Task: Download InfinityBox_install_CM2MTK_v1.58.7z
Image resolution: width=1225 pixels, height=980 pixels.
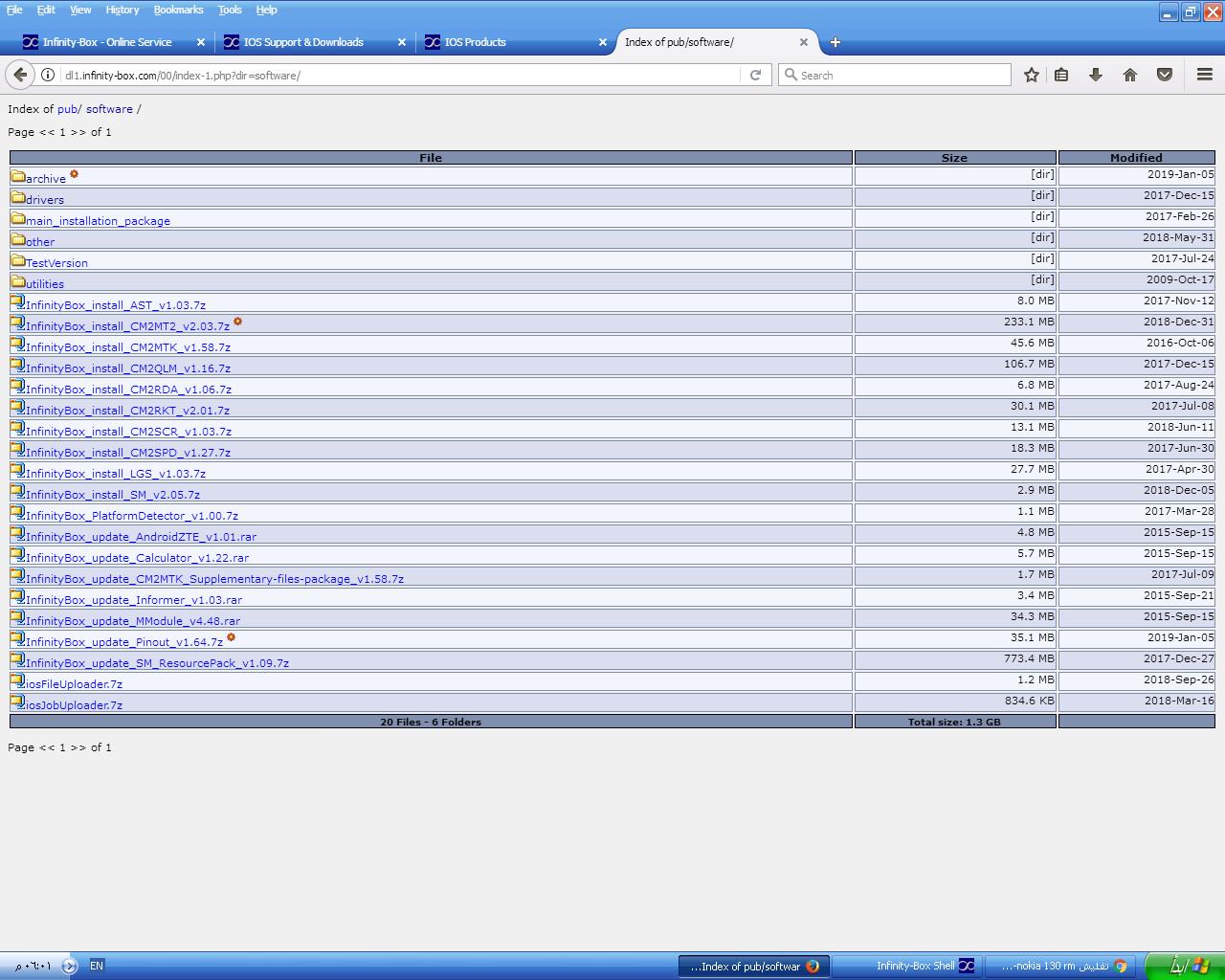Action: click(128, 347)
